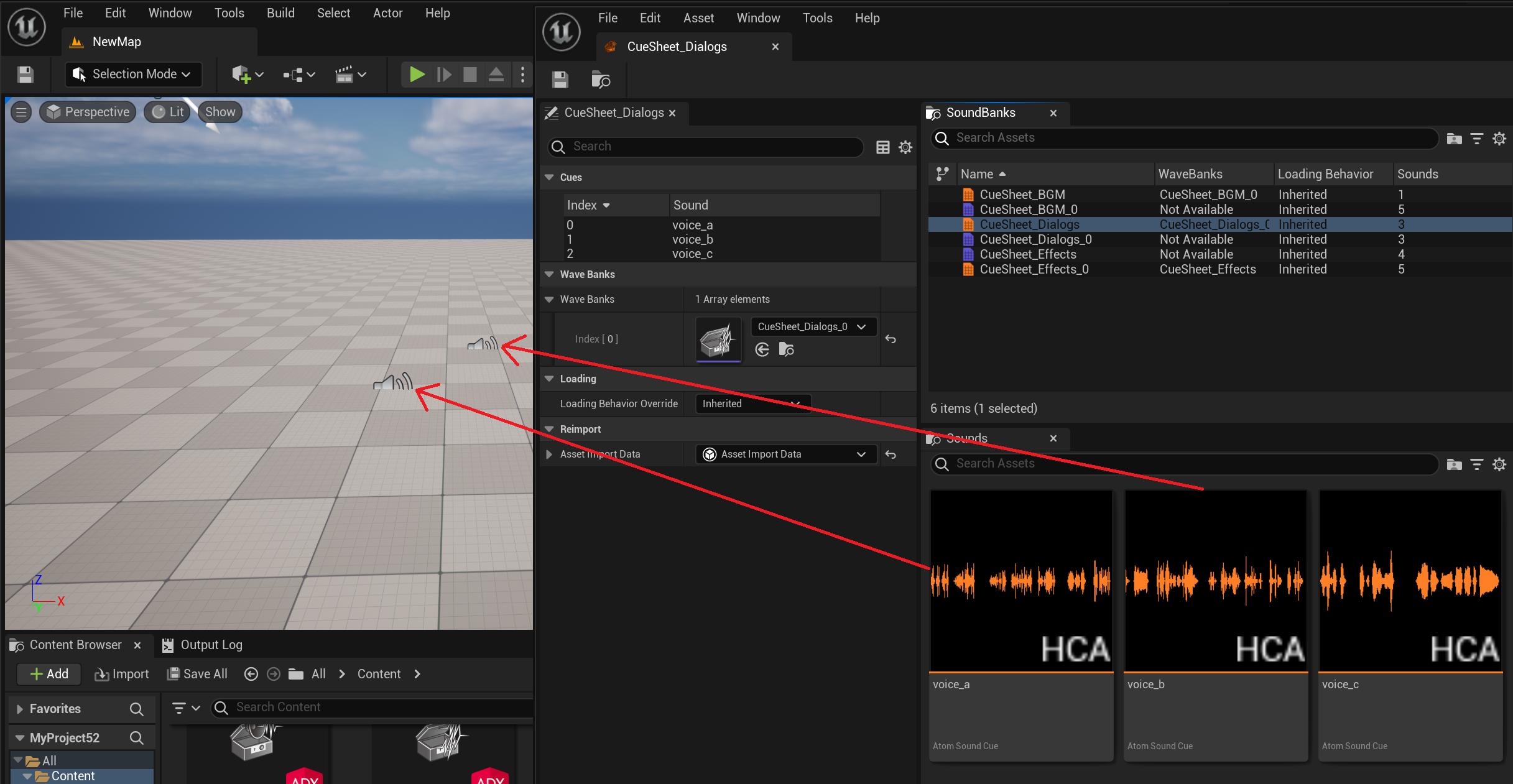Image resolution: width=1513 pixels, height=784 pixels.
Task: Toggle the Perspective viewport mode button
Action: click(x=88, y=112)
